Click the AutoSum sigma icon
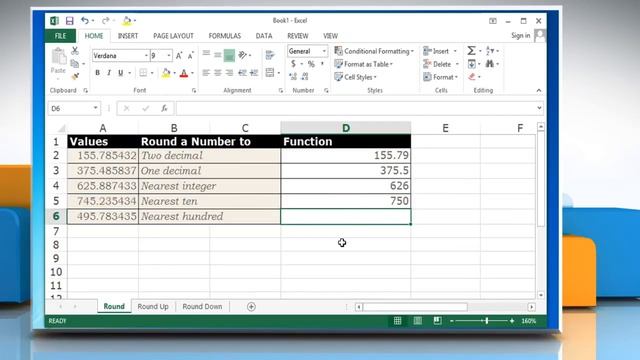 pos(471,51)
